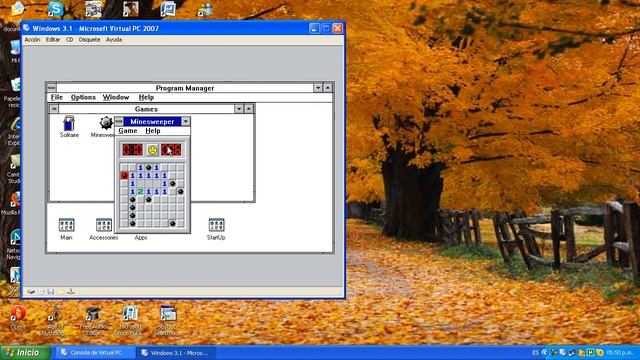640x360 pixels.
Task: Click the Games window maximize up arrow
Action: 249,109
